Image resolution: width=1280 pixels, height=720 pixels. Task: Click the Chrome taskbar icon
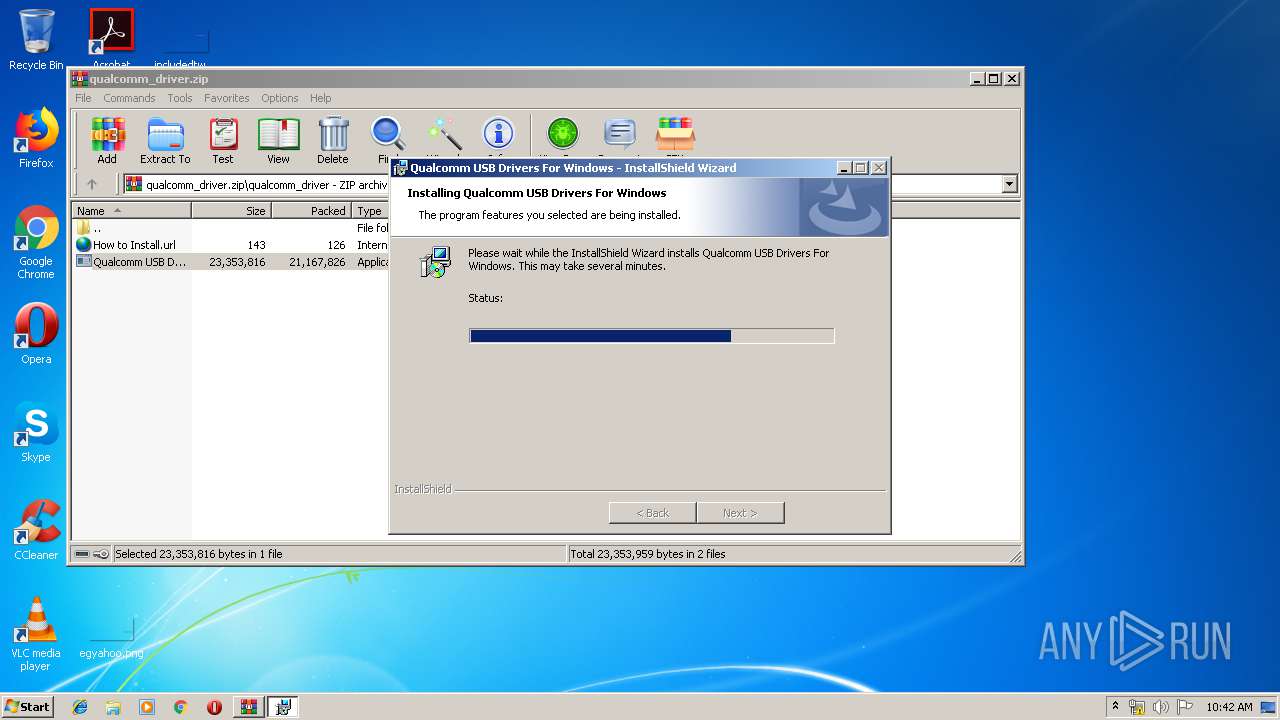click(x=180, y=707)
